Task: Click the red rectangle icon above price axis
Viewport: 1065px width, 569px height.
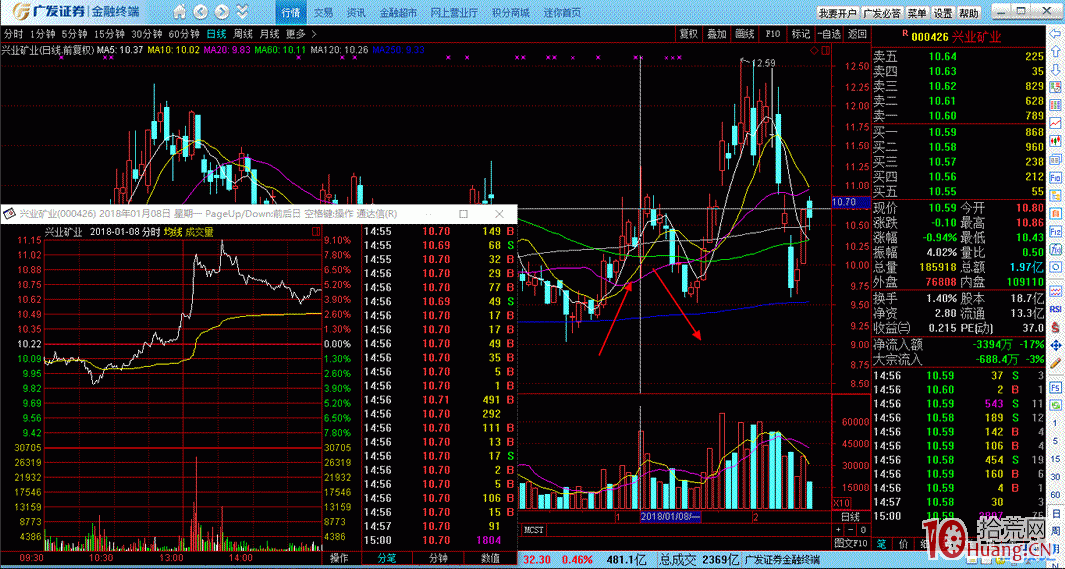Action: [825, 51]
